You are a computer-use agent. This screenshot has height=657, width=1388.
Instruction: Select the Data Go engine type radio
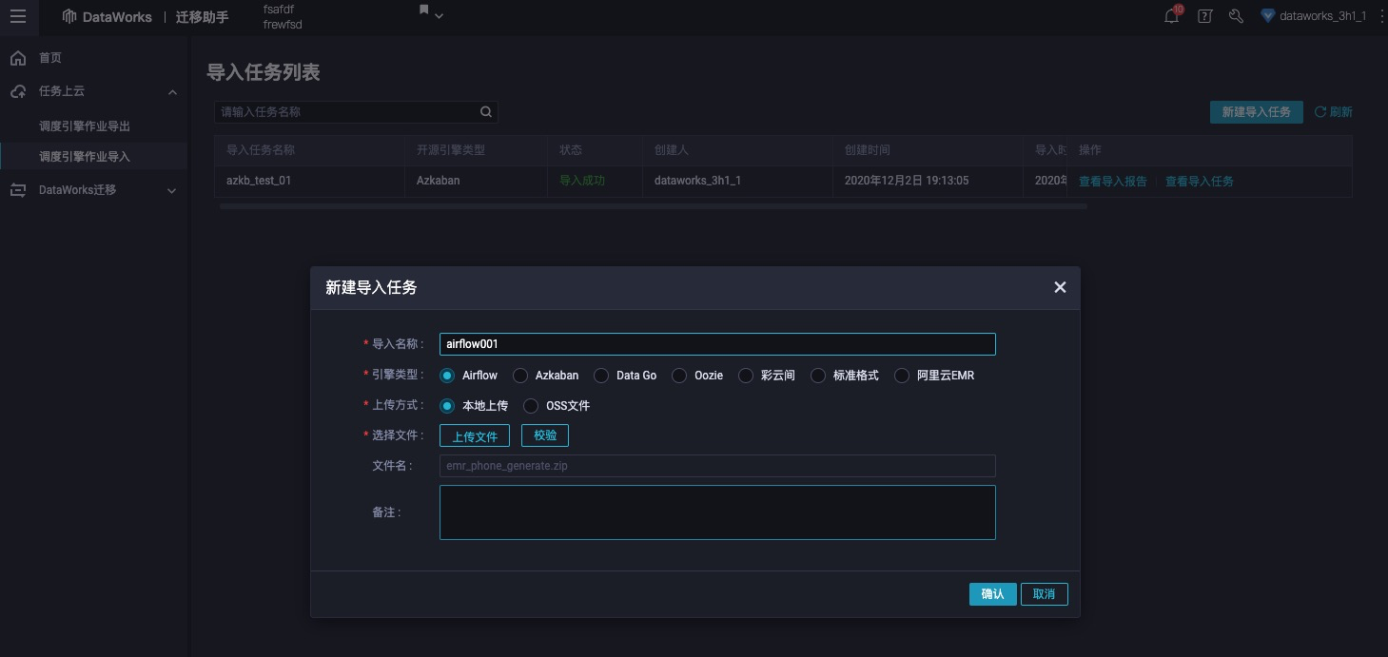(x=601, y=376)
